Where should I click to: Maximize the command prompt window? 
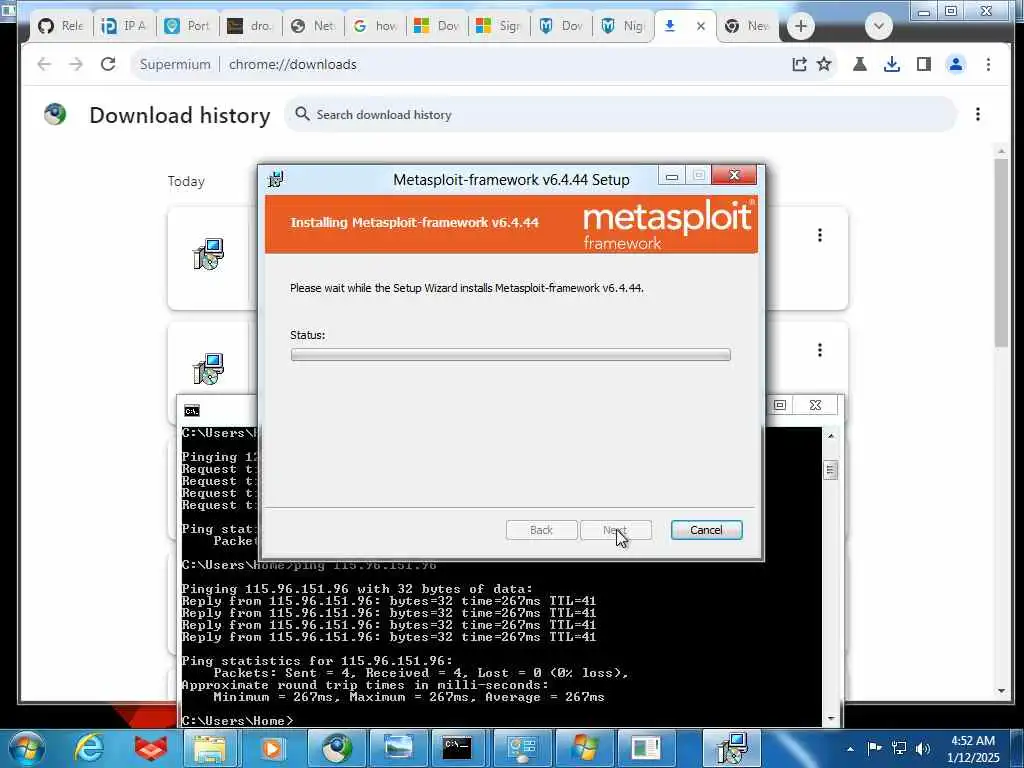780,405
